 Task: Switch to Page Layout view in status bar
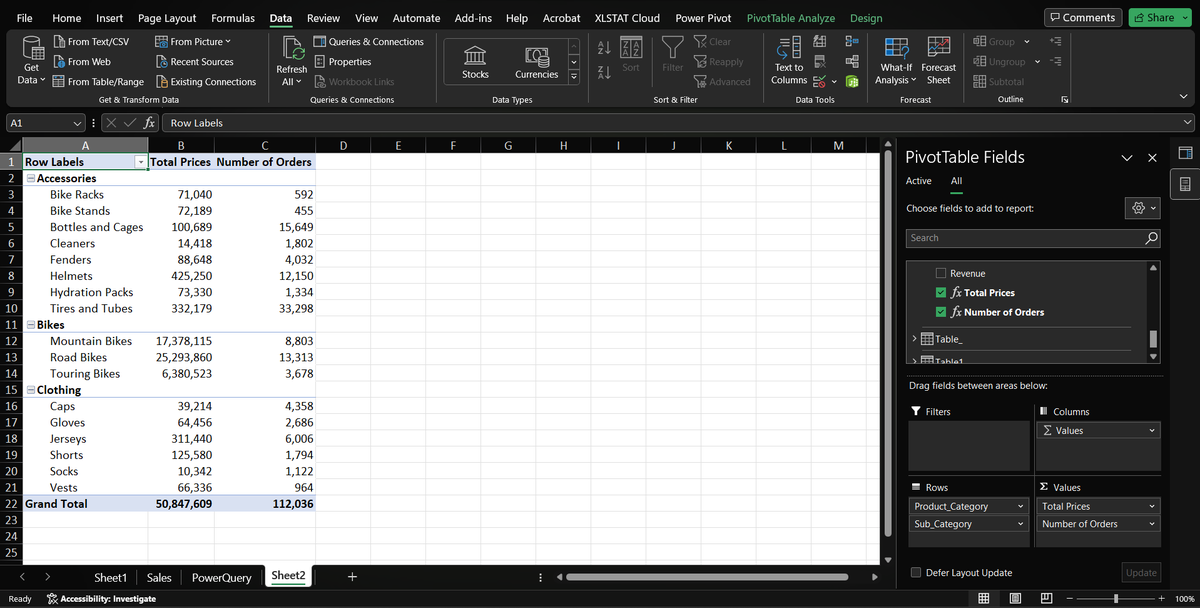(x=1015, y=598)
